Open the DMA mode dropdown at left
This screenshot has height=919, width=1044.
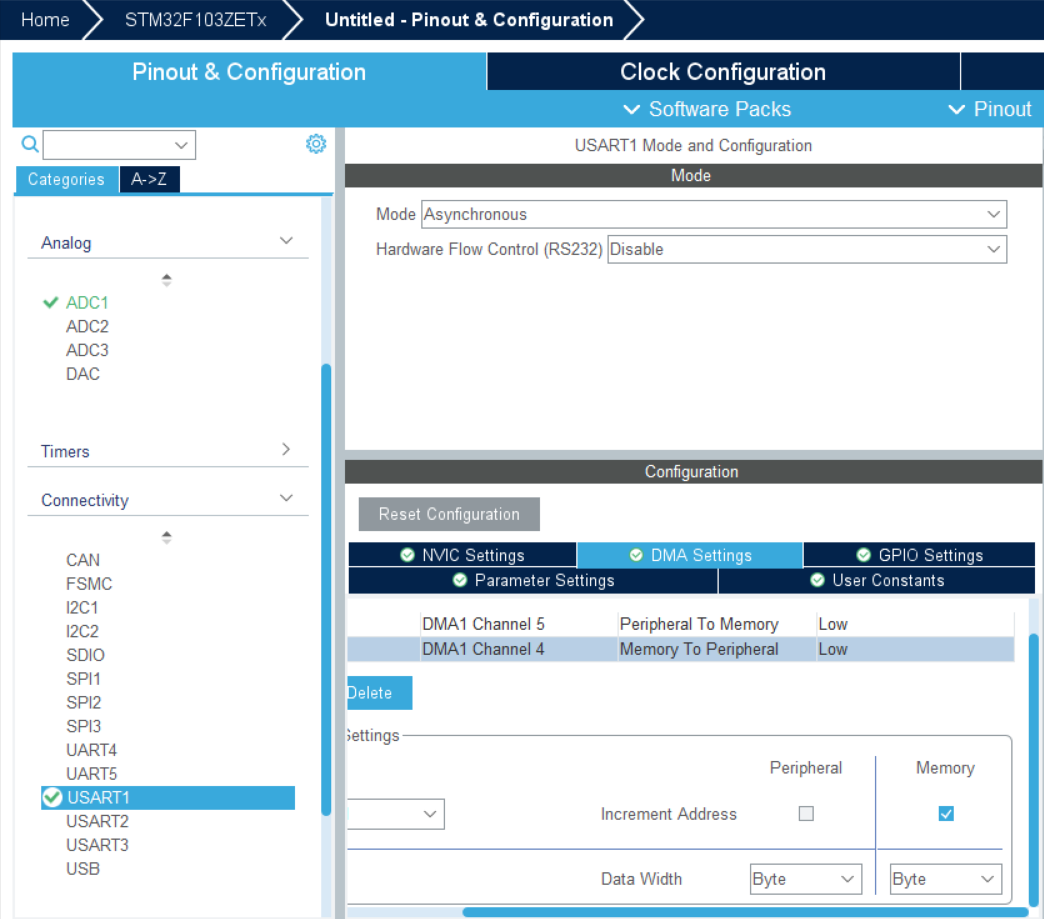click(x=395, y=814)
